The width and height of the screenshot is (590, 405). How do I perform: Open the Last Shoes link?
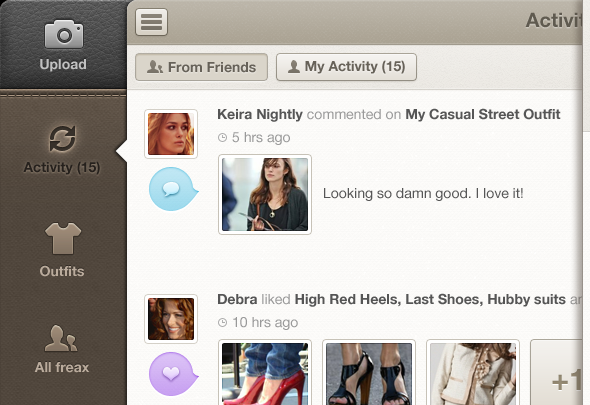[x=444, y=300]
